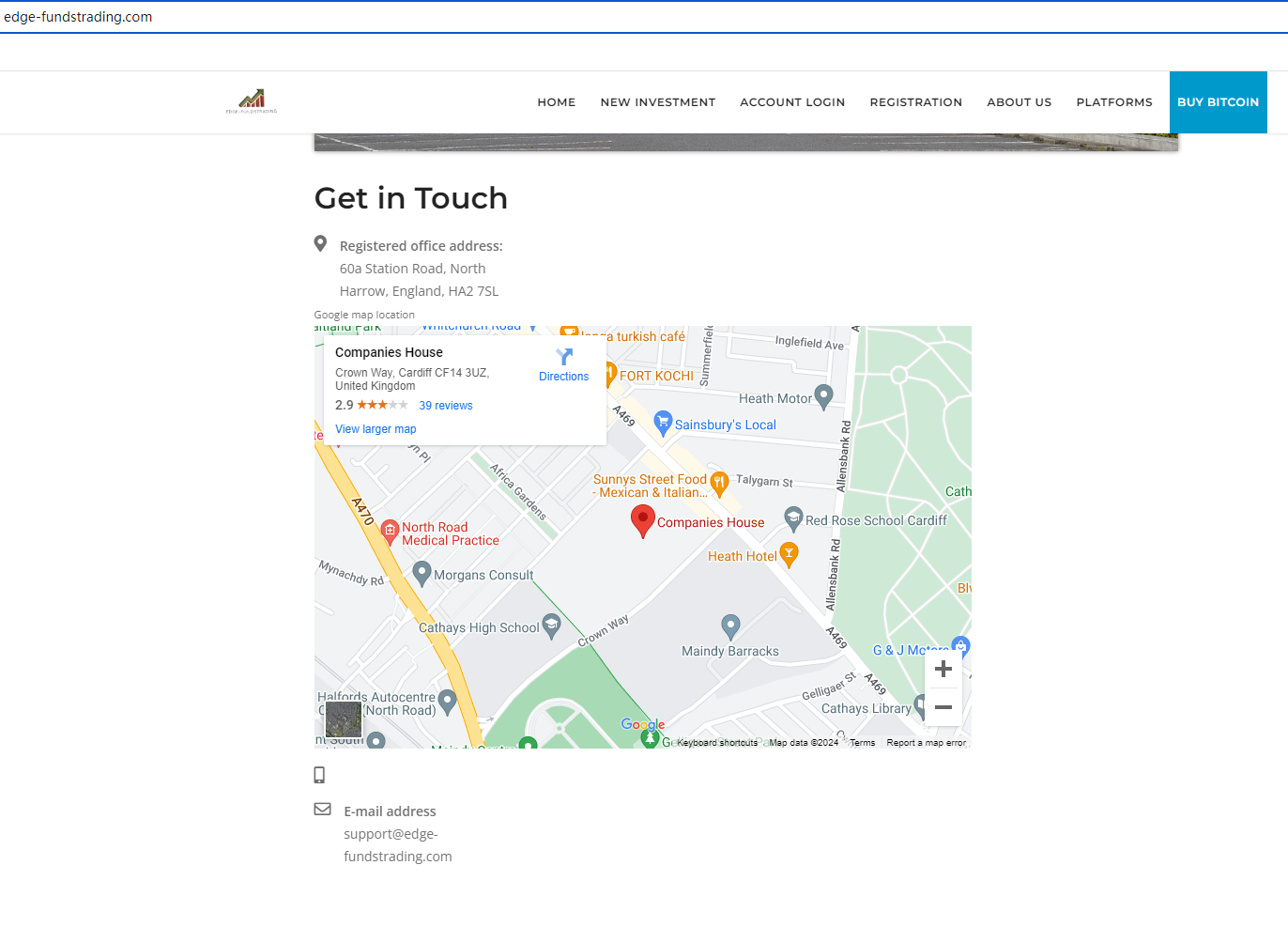
Task: Click Report a map error link
Action: click(x=927, y=743)
